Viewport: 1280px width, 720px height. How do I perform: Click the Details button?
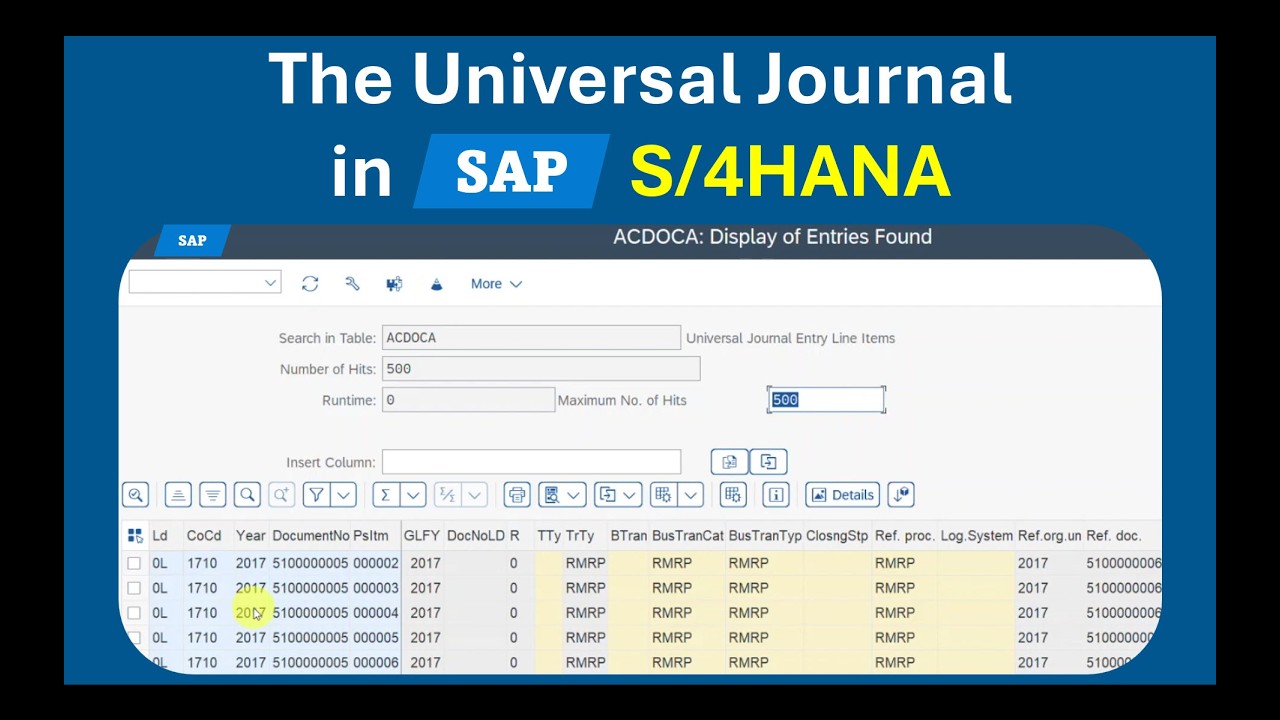coord(842,494)
